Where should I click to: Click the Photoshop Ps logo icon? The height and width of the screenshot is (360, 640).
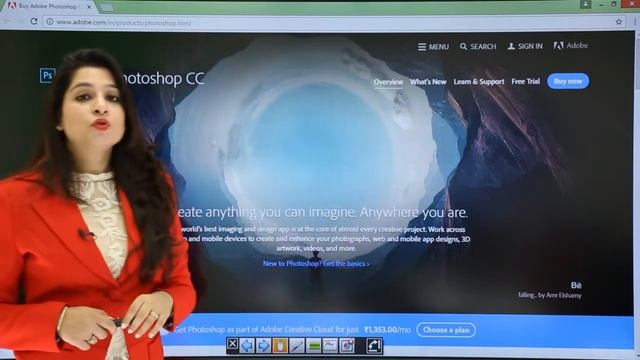tap(47, 76)
